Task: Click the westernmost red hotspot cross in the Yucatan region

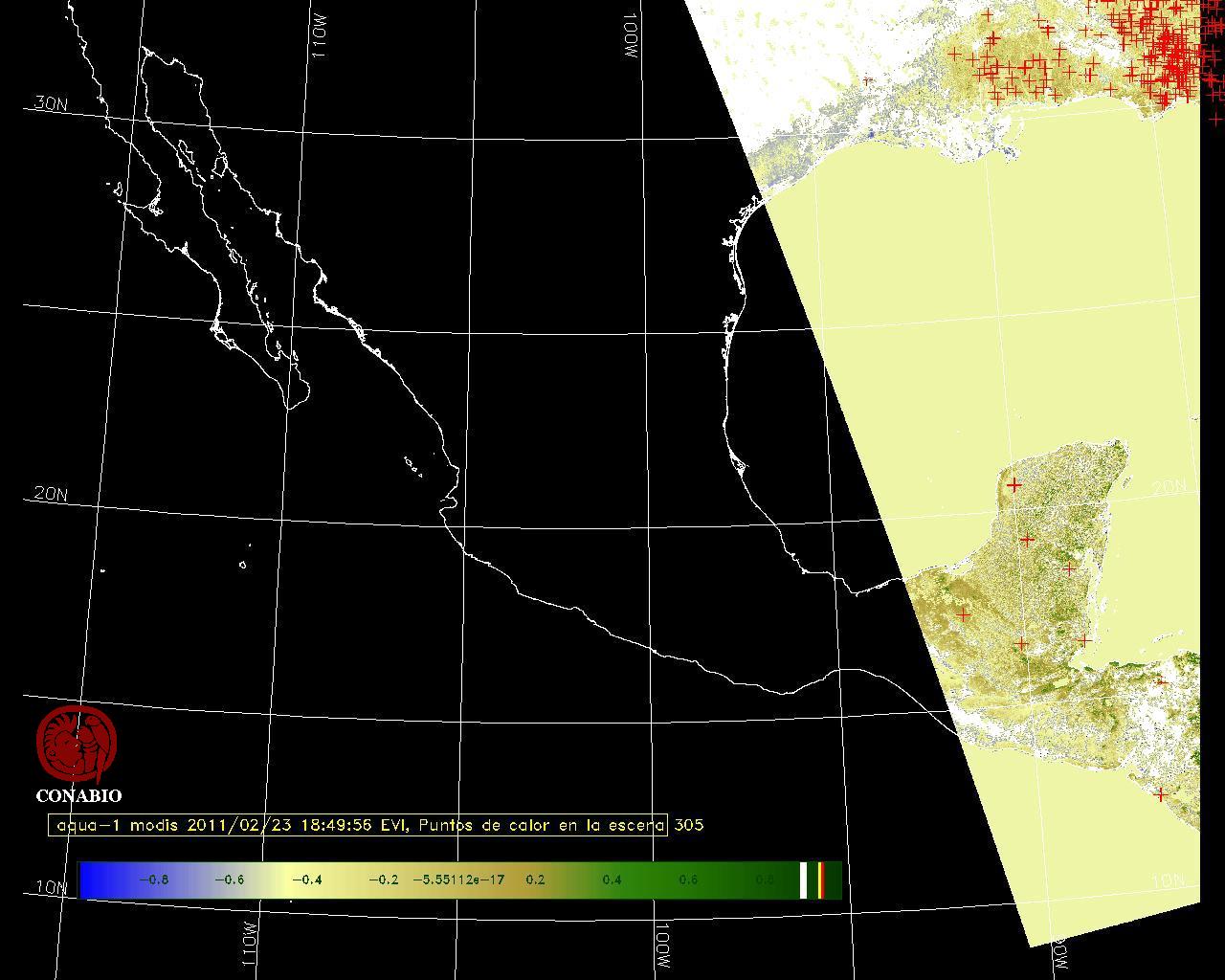Action: [963, 614]
